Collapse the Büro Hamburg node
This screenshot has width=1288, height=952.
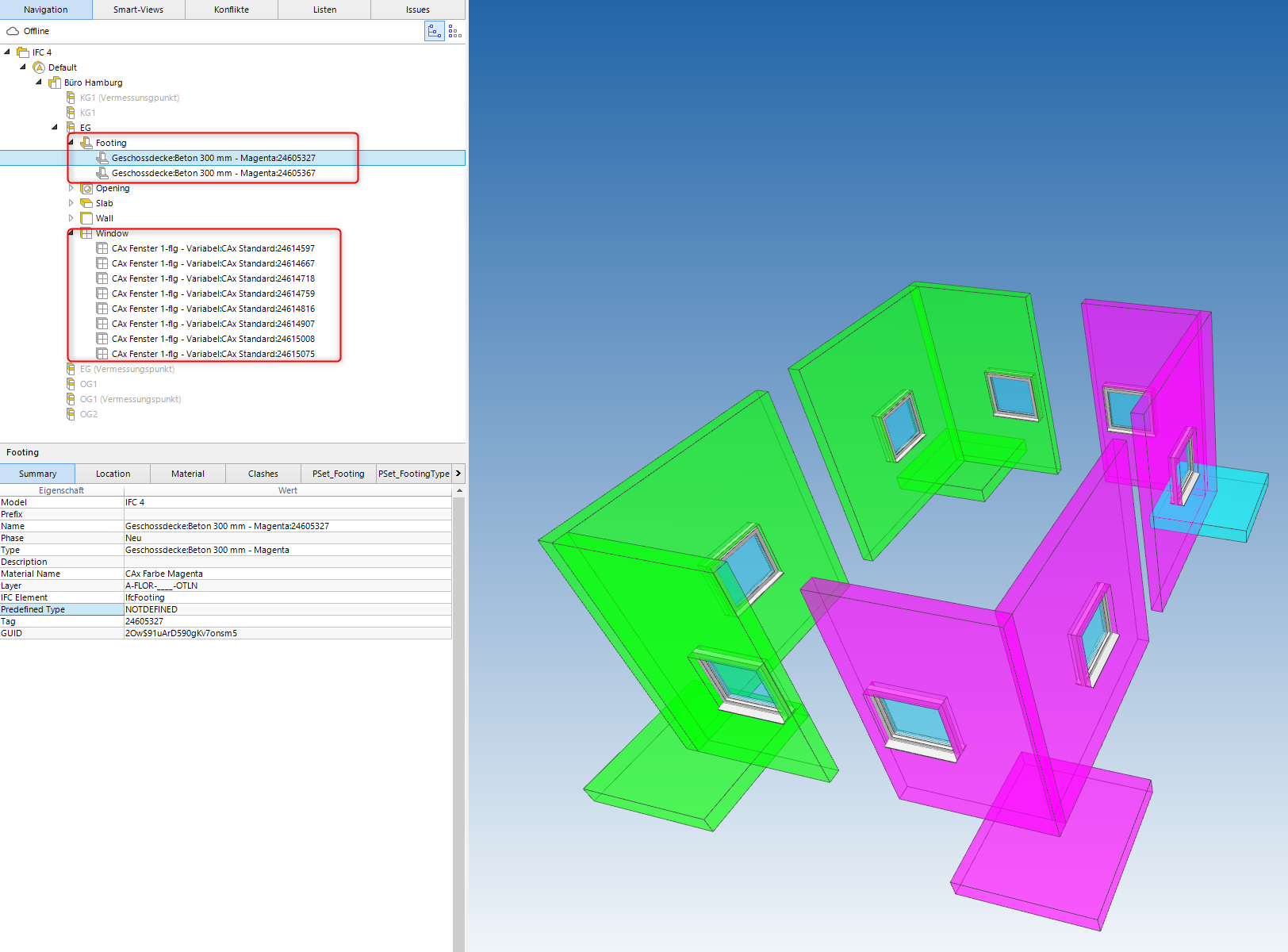click(39, 83)
